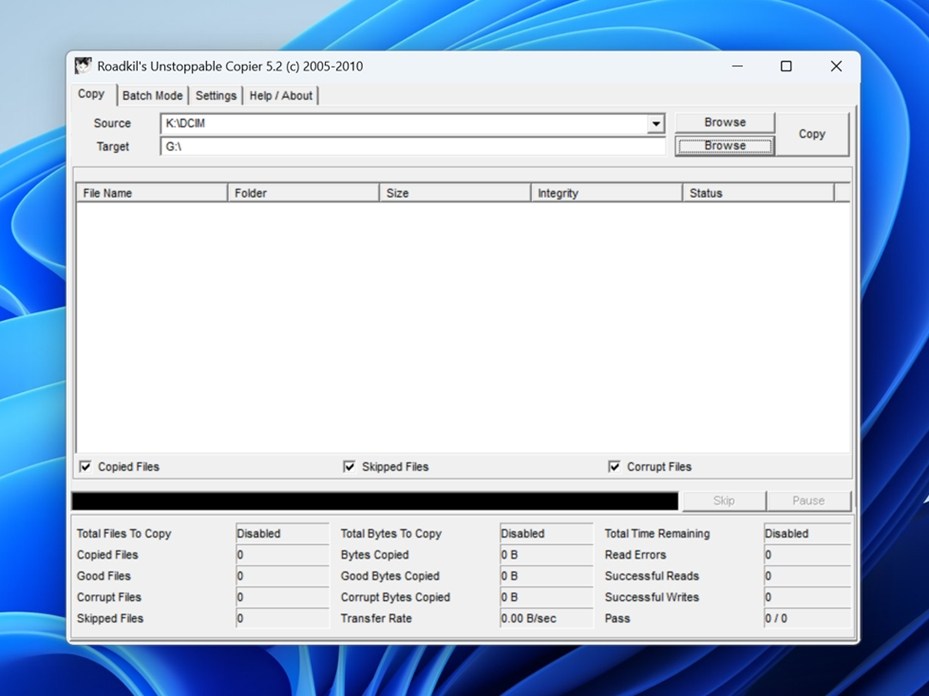Click the Corrupt Bytes Copied label

(x=395, y=597)
